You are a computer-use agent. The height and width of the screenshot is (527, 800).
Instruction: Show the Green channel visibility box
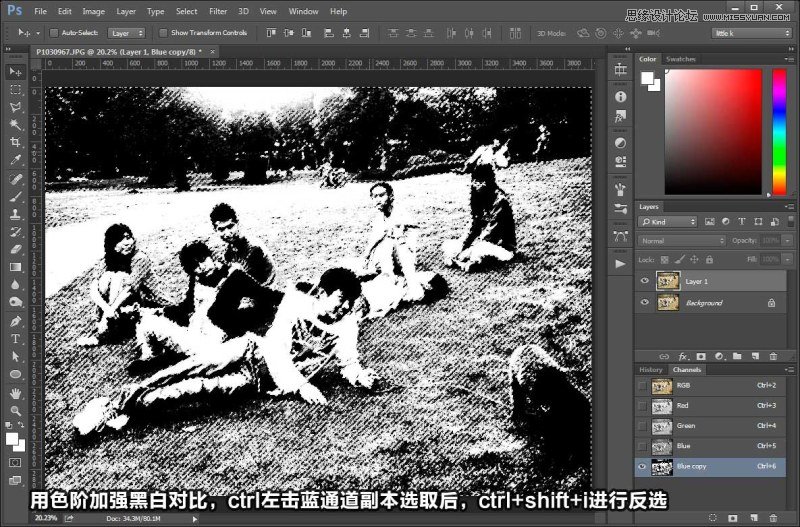pos(642,426)
